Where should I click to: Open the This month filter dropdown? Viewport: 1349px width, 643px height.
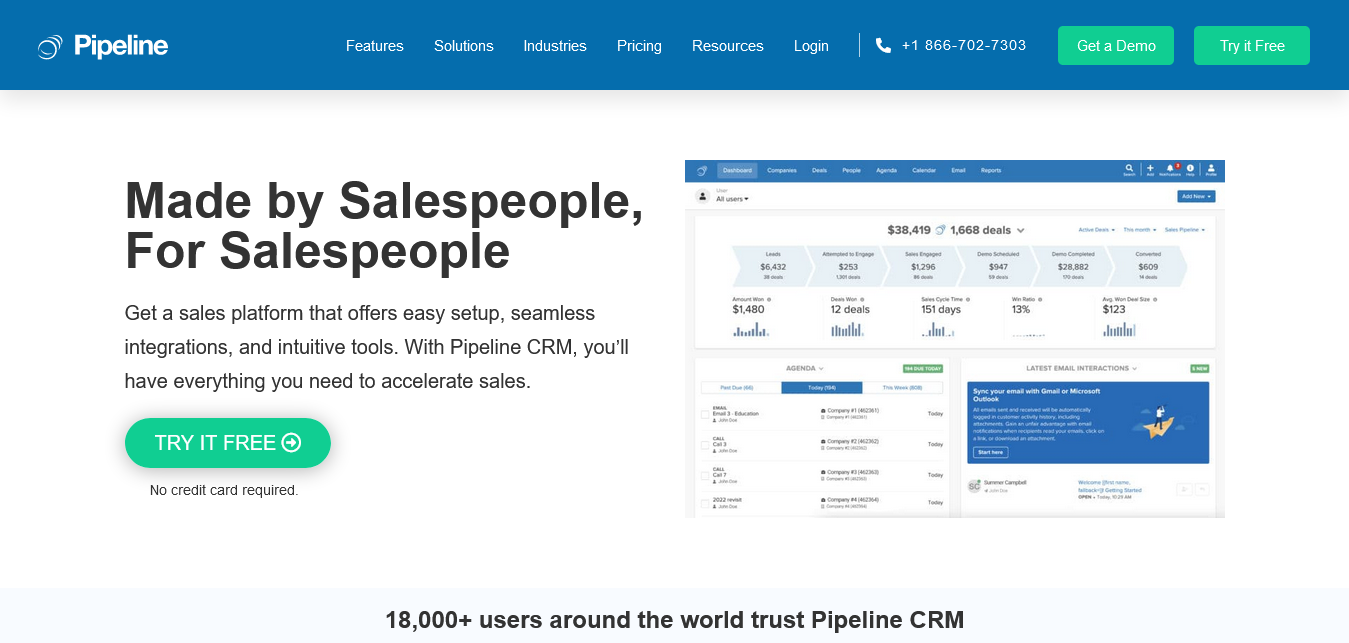click(x=1140, y=230)
